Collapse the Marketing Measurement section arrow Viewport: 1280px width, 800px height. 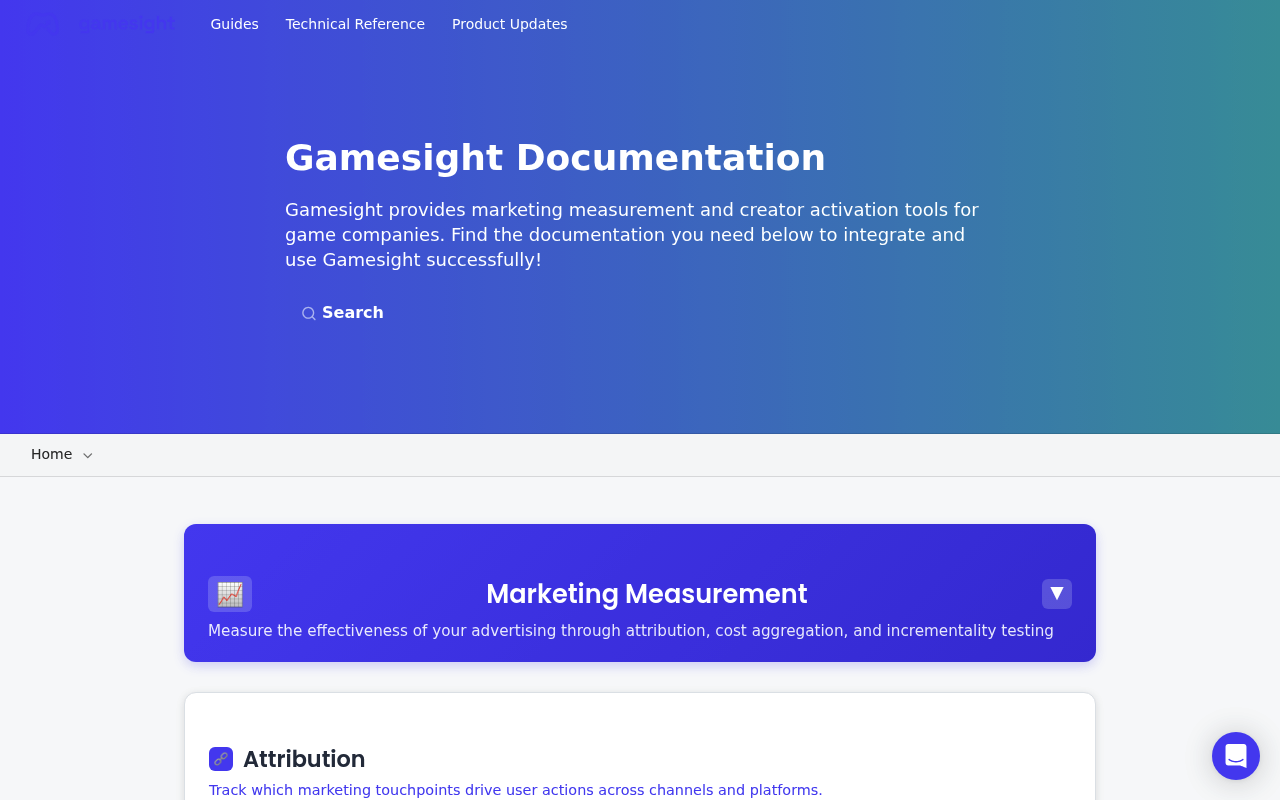point(1057,594)
